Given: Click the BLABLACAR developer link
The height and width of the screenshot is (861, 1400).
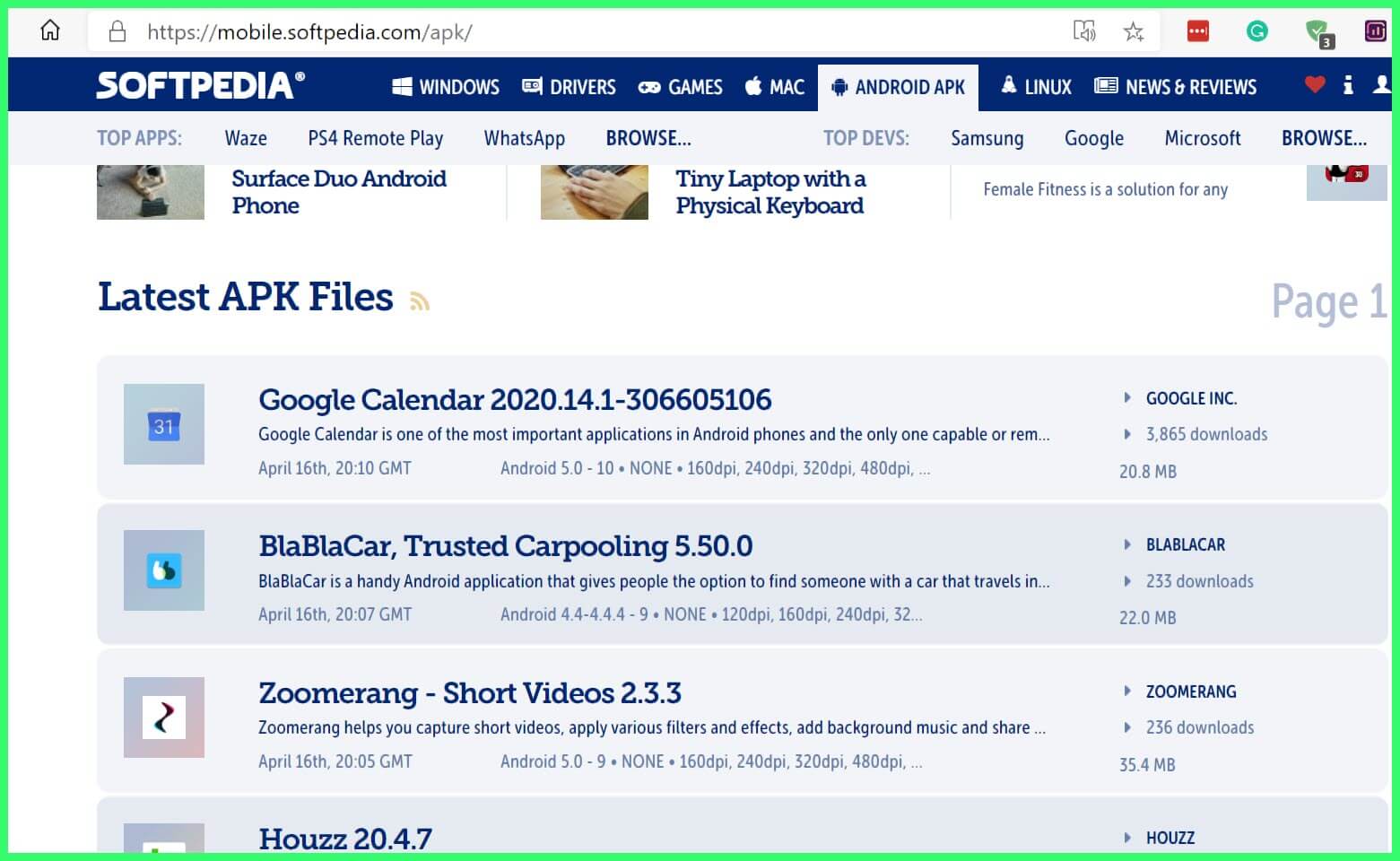Looking at the screenshot, I should [x=1186, y=544].
